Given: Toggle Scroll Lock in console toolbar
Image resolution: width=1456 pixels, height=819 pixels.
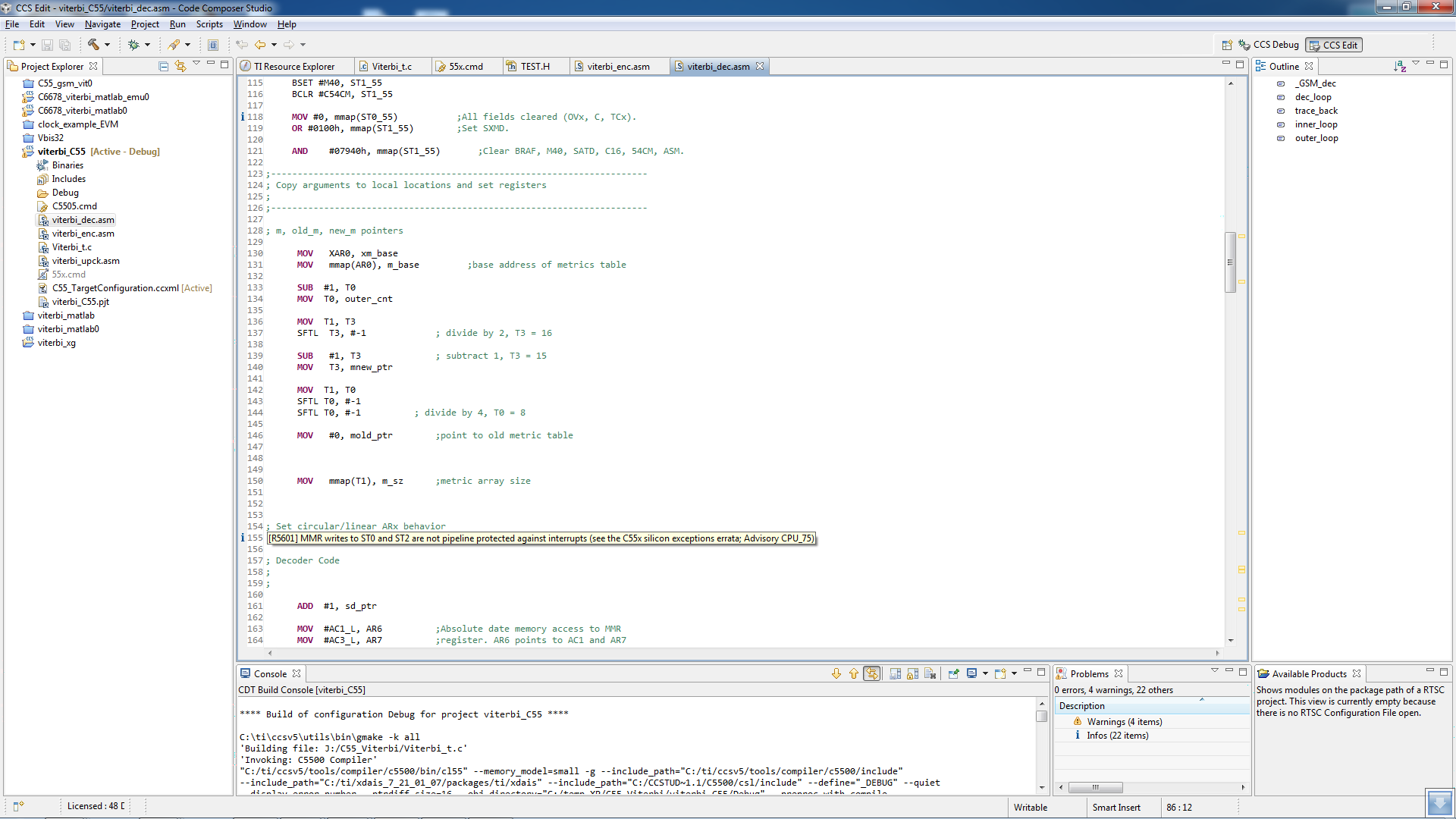Looking at the screenshot, I should (x=913, y=673).
